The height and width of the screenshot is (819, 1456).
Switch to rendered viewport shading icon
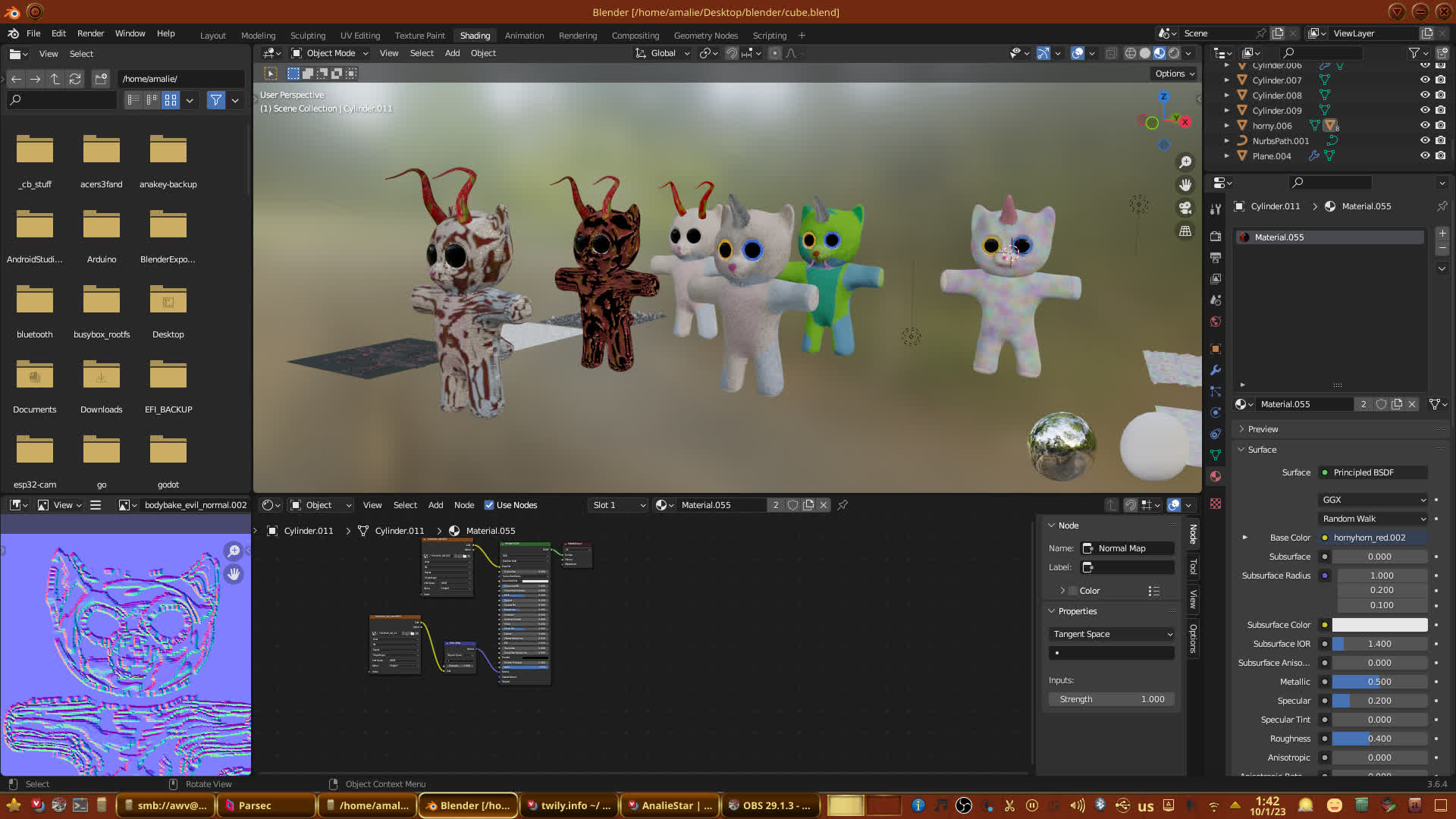point(1174,53)
